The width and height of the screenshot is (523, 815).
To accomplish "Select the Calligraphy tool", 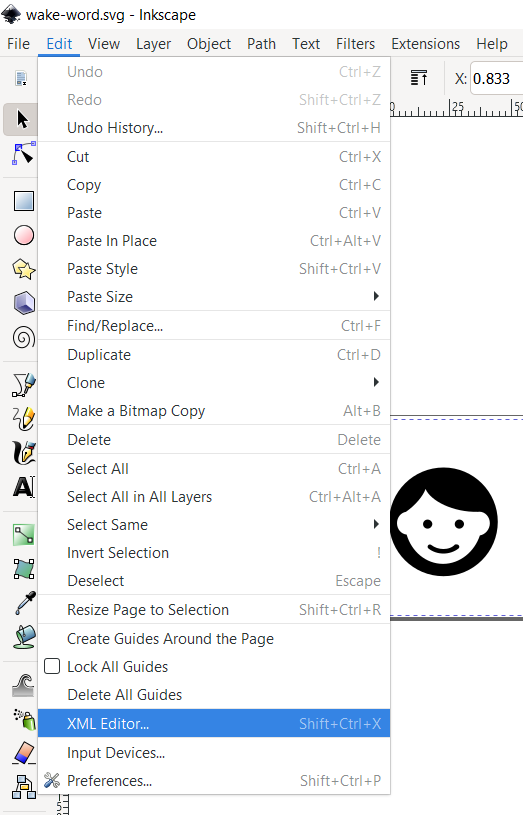I will [23, 453].
